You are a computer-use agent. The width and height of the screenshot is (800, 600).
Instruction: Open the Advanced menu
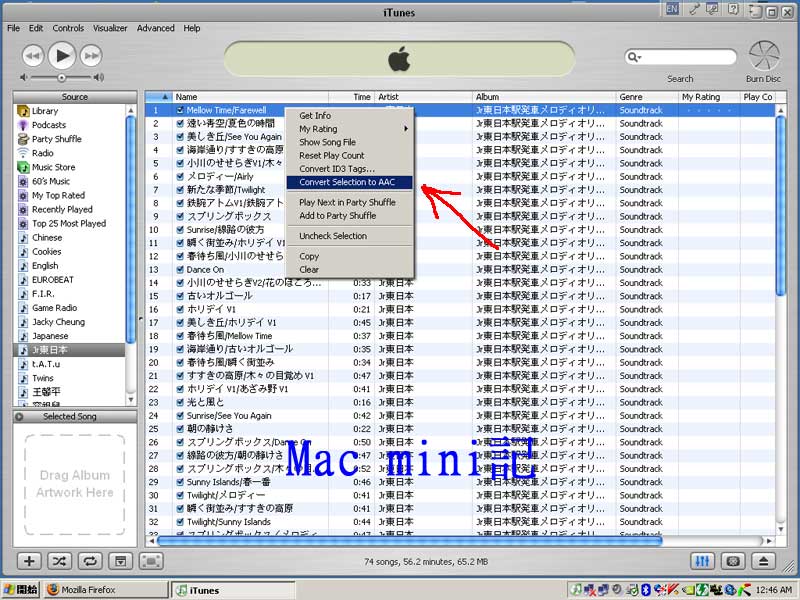point(155,29)
